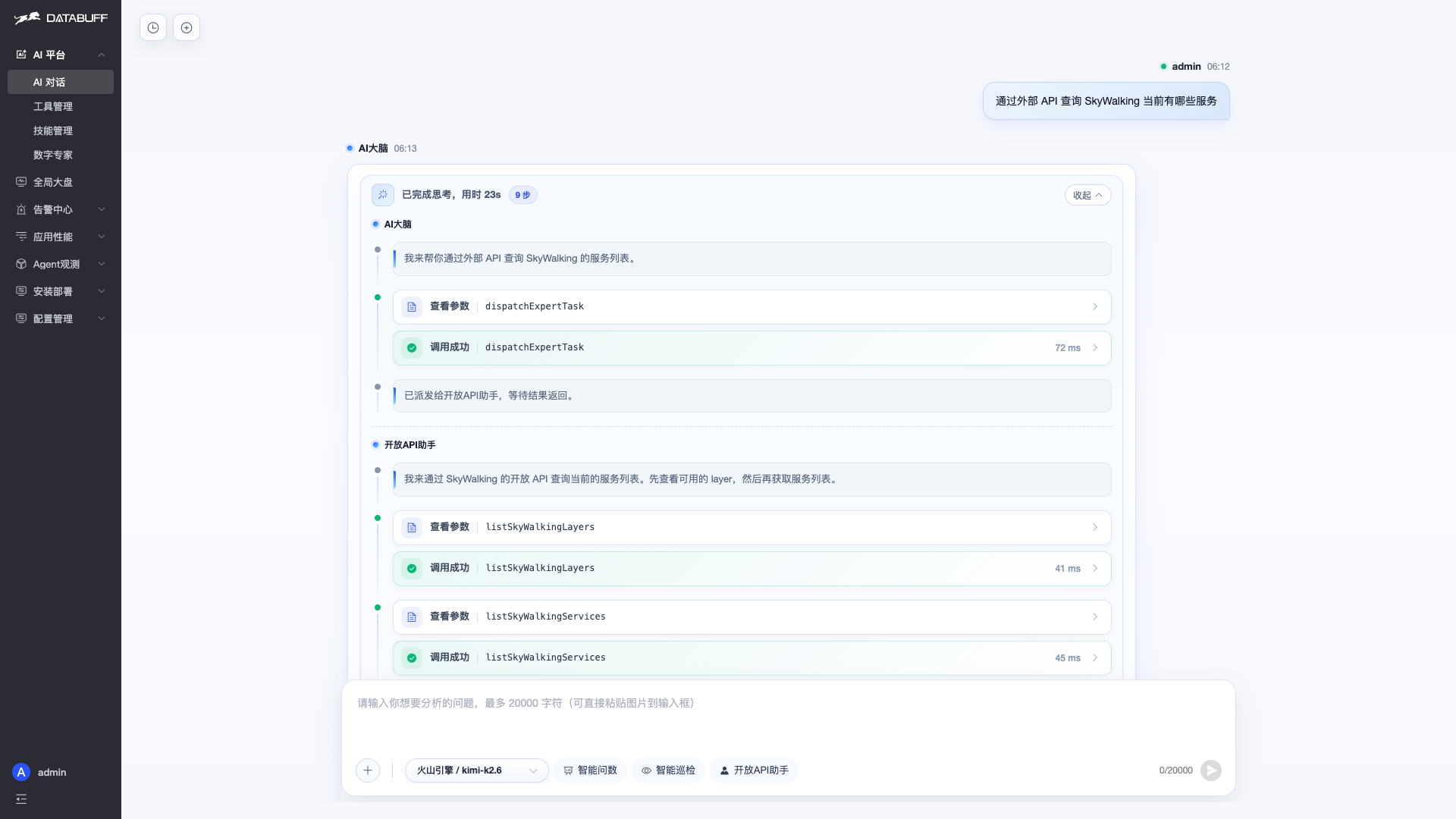Screen dimensions: 1456x819
Task: Click the send message arrow button
Action: point(1211,770)
